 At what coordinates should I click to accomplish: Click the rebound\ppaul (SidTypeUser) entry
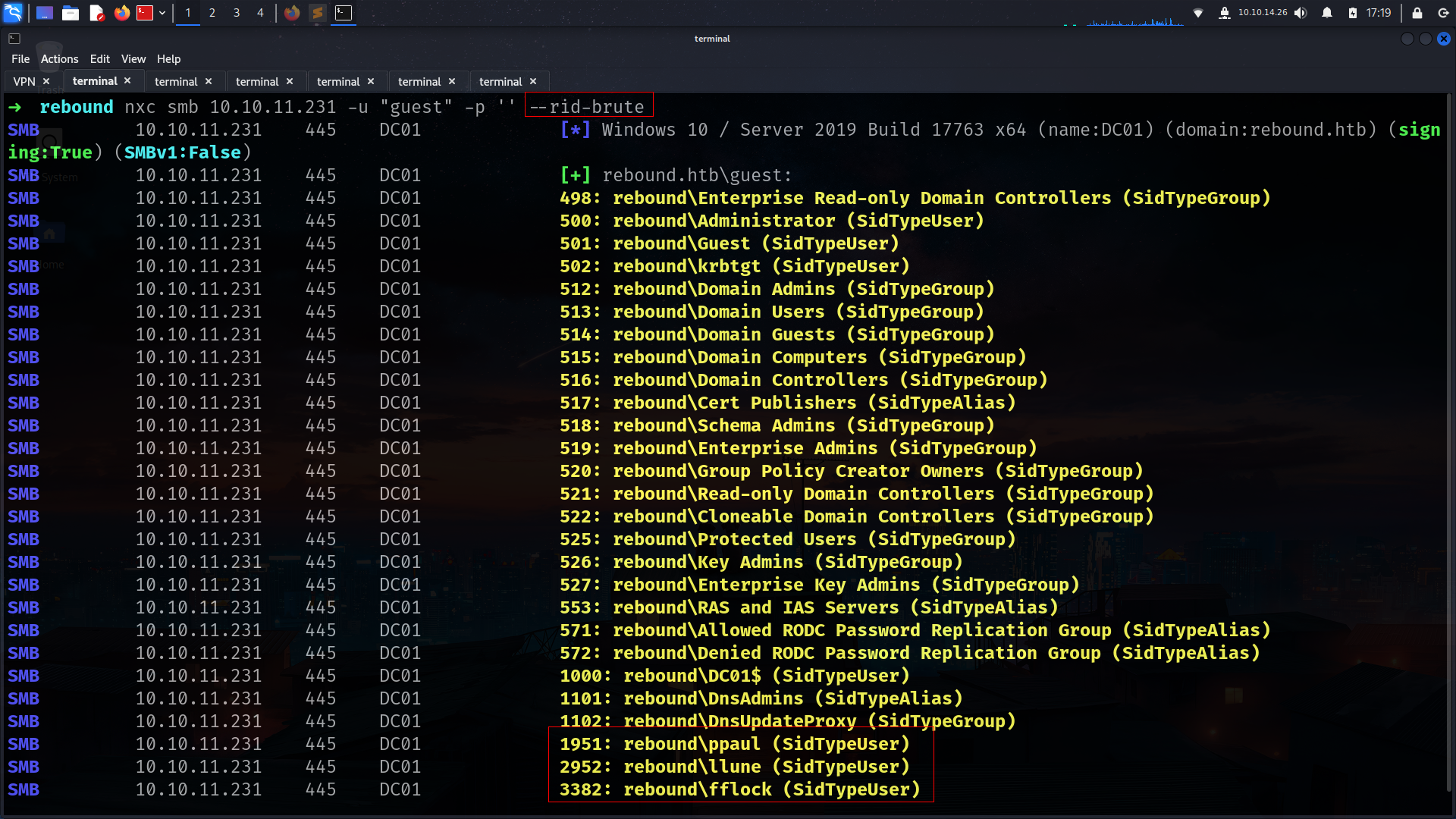(x=735, y=744)
